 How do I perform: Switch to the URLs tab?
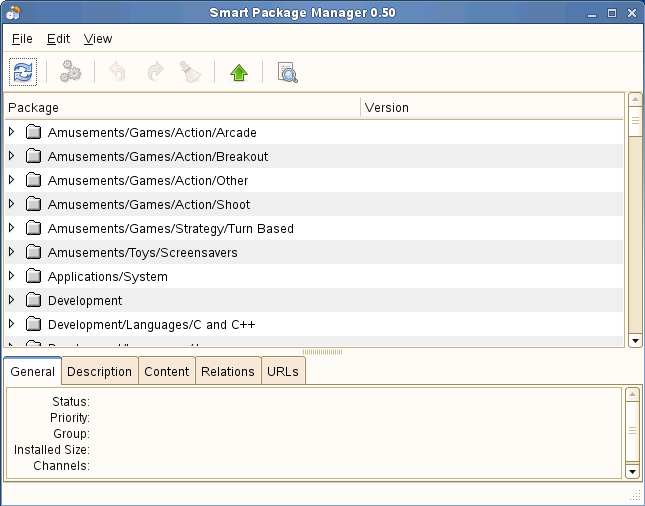283,371
